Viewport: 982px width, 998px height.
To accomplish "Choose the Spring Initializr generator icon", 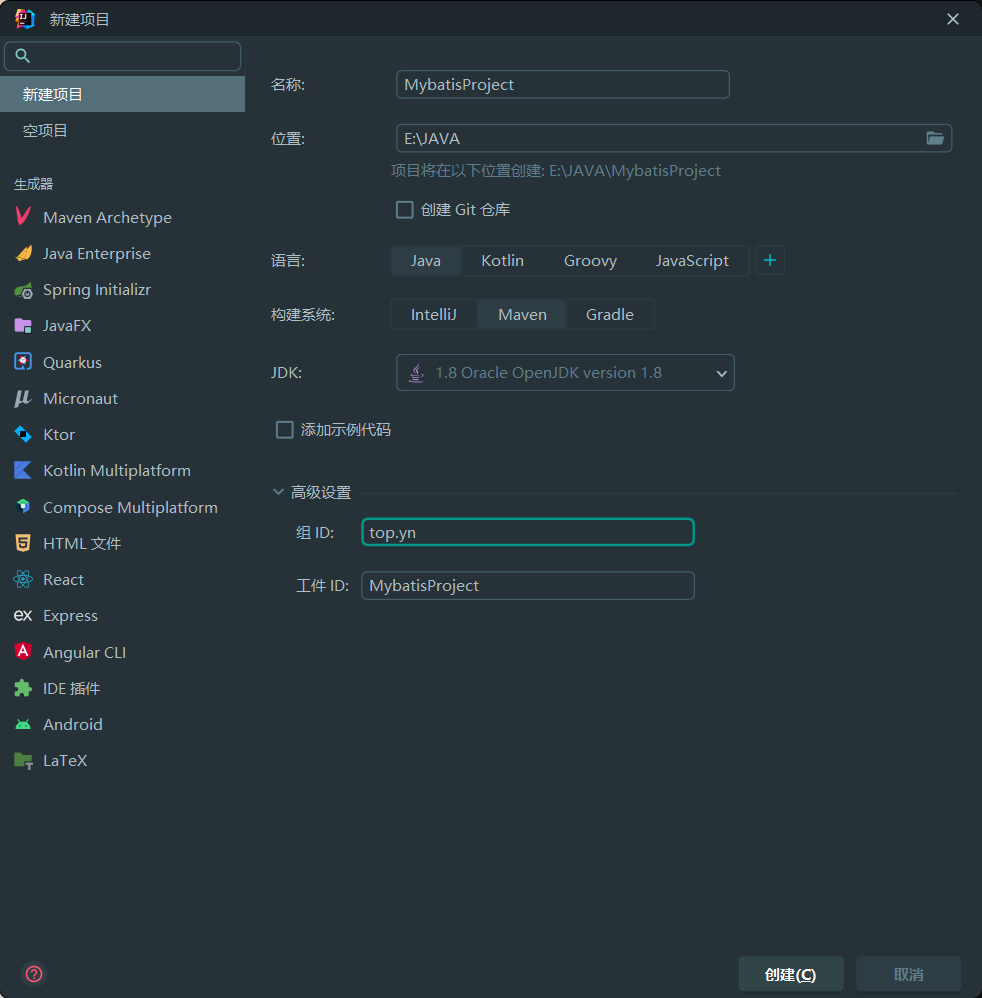I will pyautogui.click(x=23, y=290).
